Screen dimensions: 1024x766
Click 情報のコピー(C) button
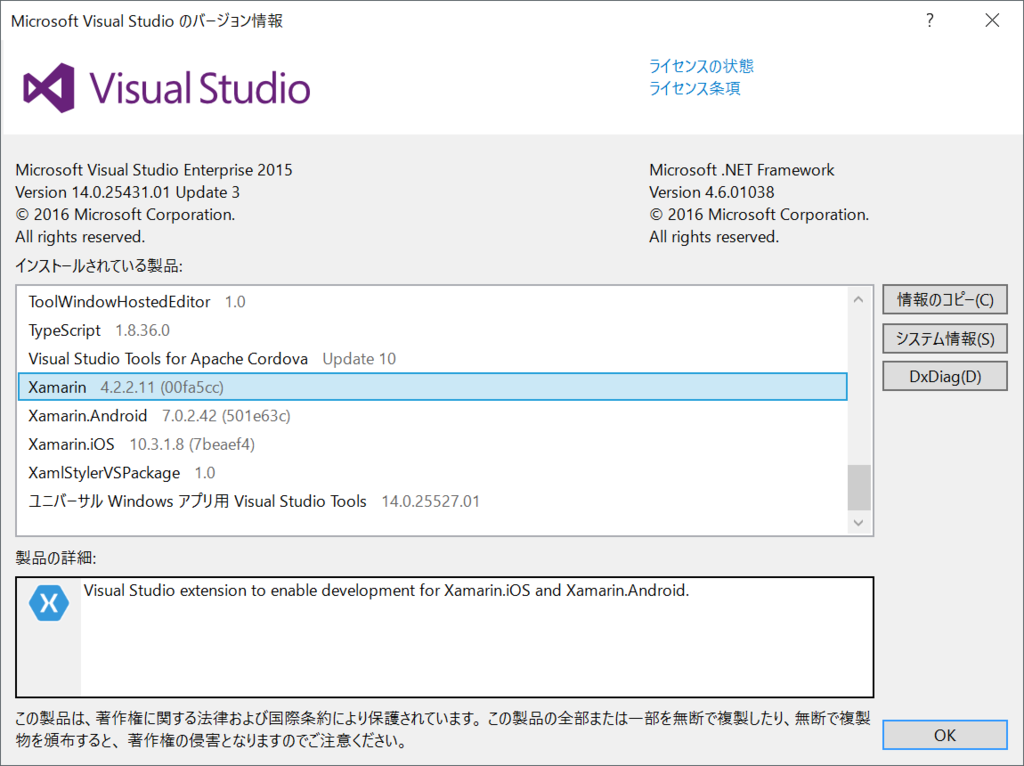[x=945, y=300]
